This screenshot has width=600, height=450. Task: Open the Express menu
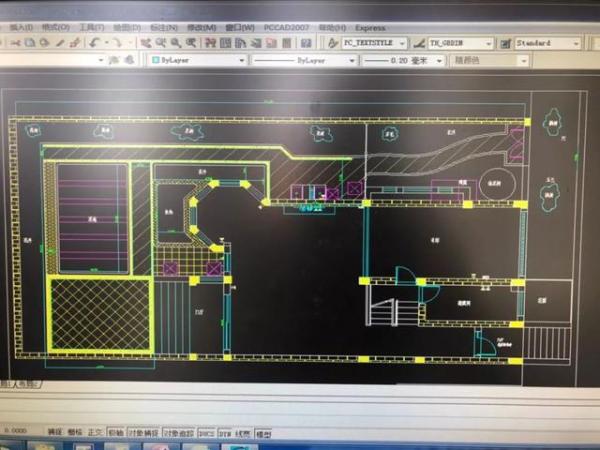(x=370, y=28)
